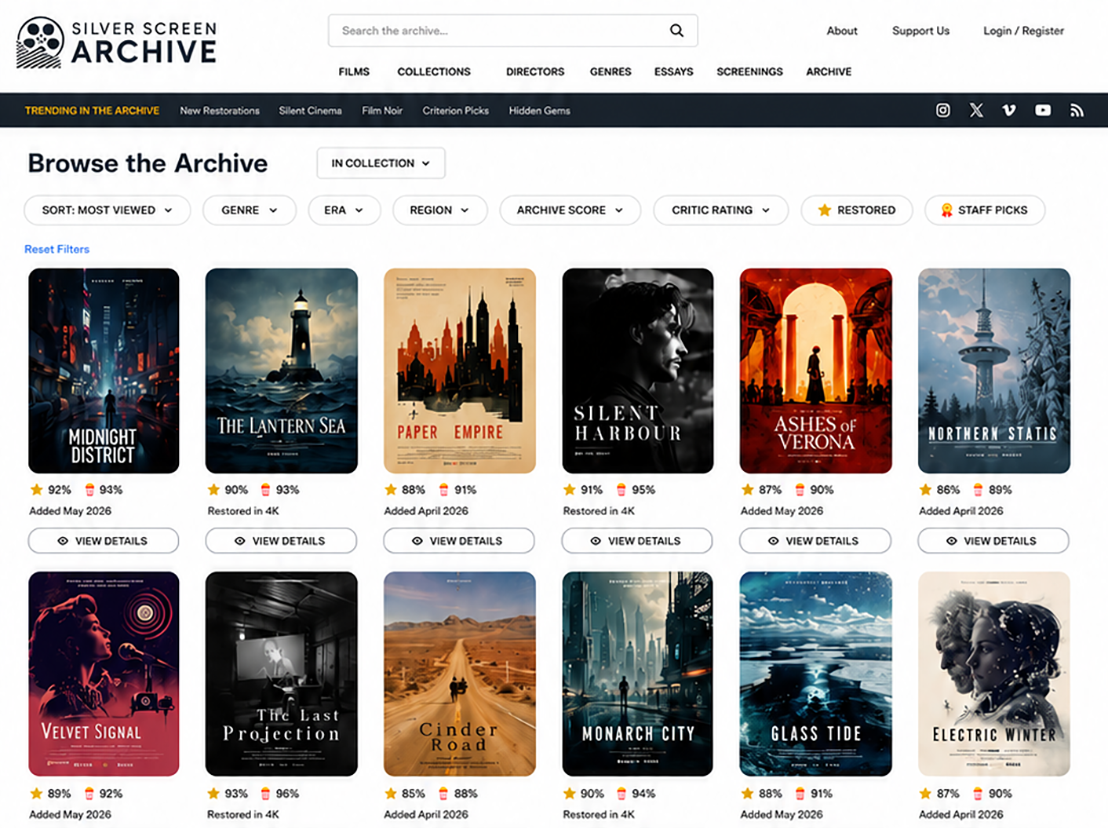View details for Silent Harbour
Image resolution: width=1108 pixels, height=828 pixels.
click(637, 540)
